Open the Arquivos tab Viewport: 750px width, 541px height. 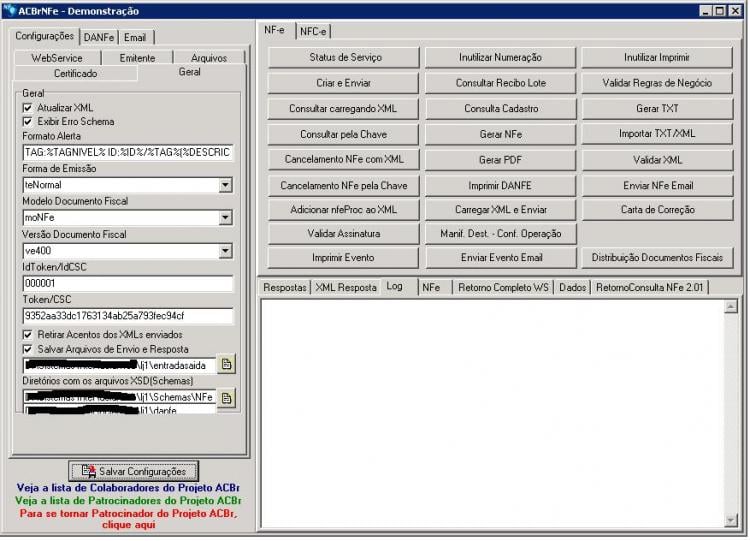(x=209, y=58)
